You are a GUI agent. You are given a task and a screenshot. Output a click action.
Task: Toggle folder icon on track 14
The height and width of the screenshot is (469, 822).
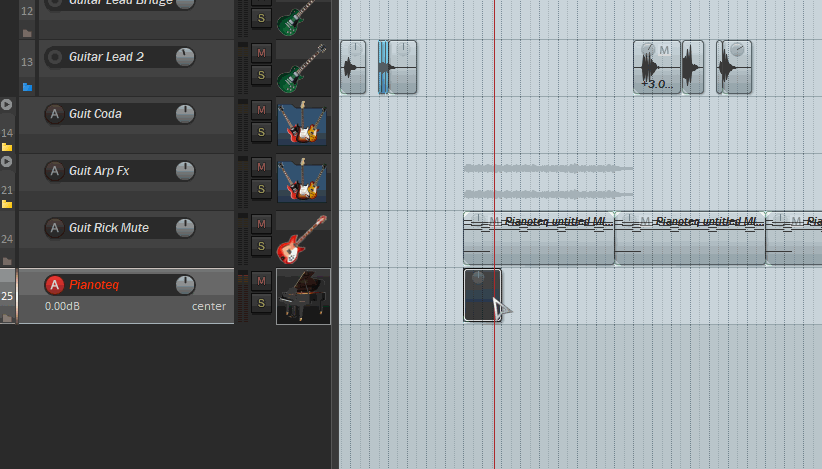coord(7,147)
